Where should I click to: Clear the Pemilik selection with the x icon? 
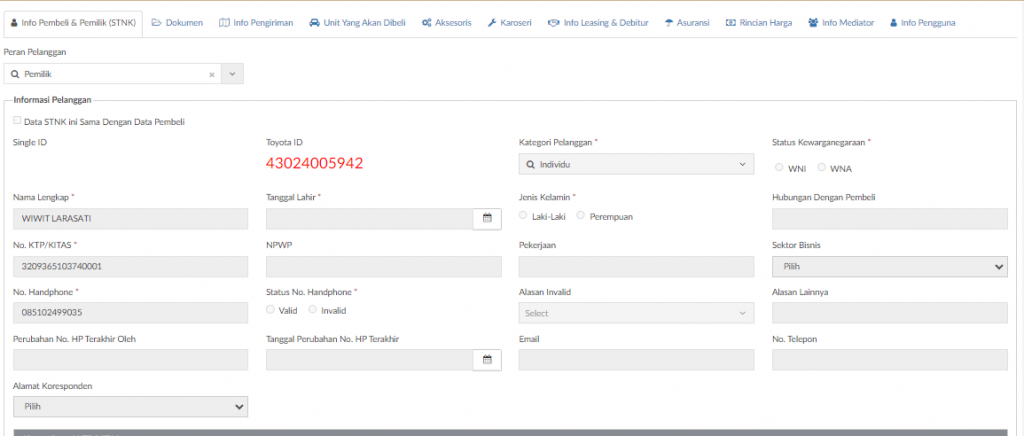coord(212,74)
